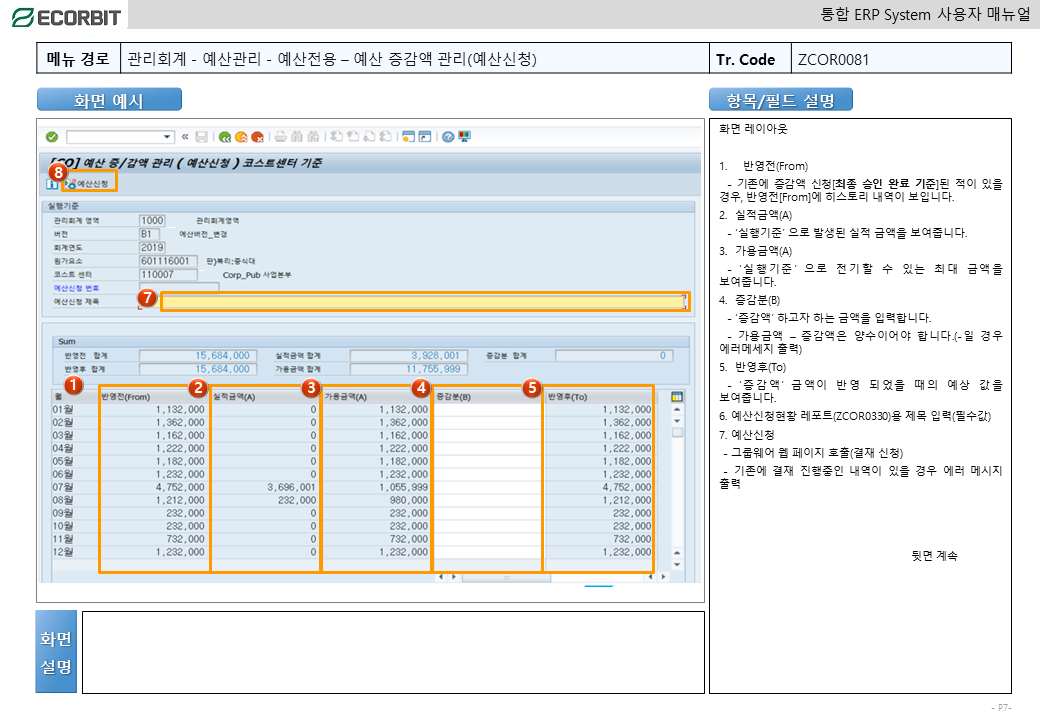Click the Customize Local Layout monitor icon

pos(465,137)
